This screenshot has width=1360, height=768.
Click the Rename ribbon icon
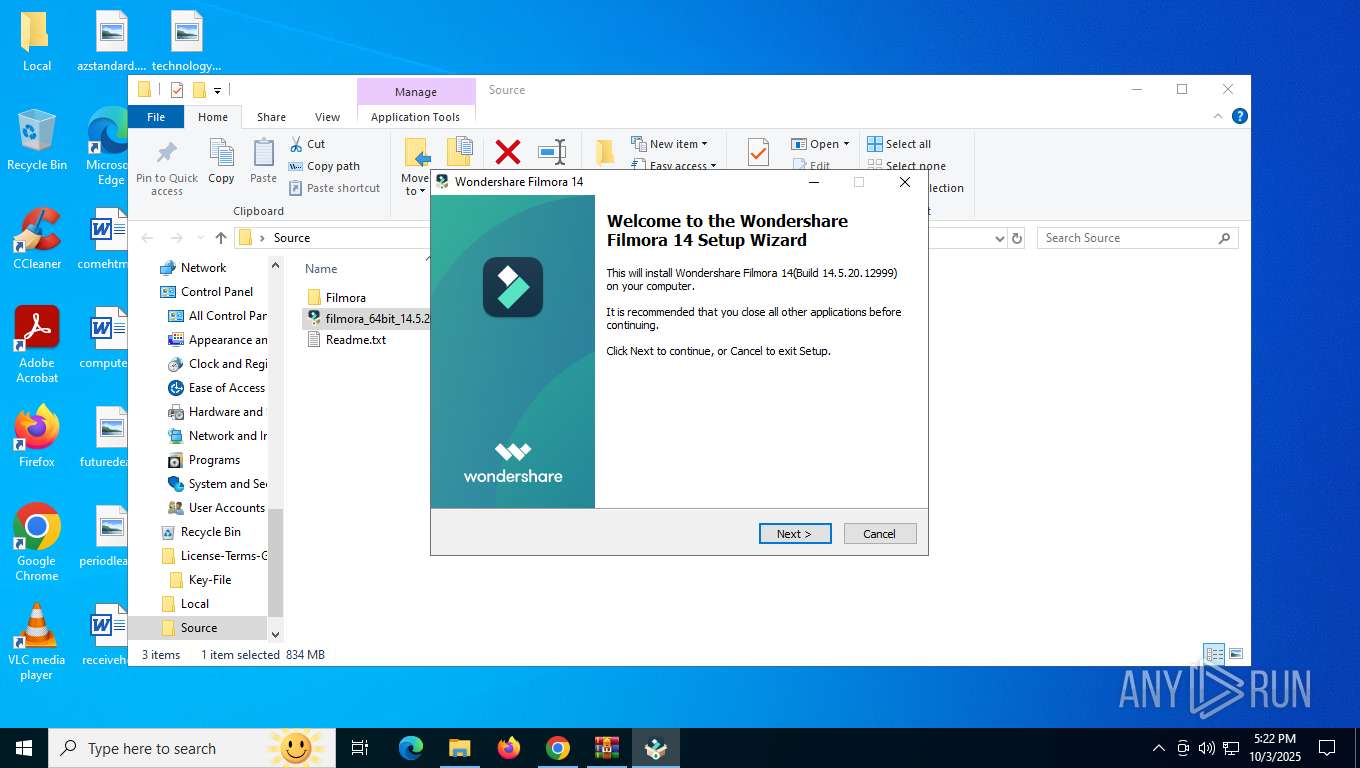point(552,152)
